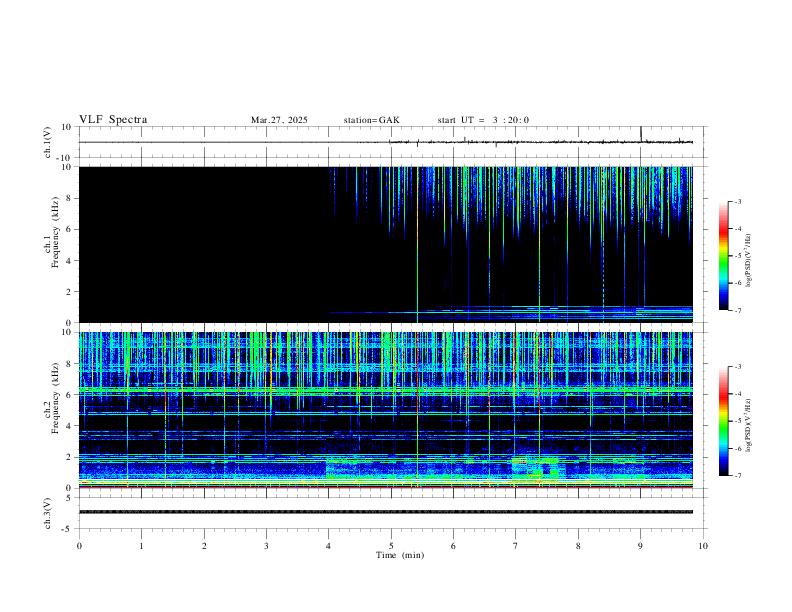Select the date text "Mar.27, 2025"
Screen dimensions: 792x612
coord(279,120)
